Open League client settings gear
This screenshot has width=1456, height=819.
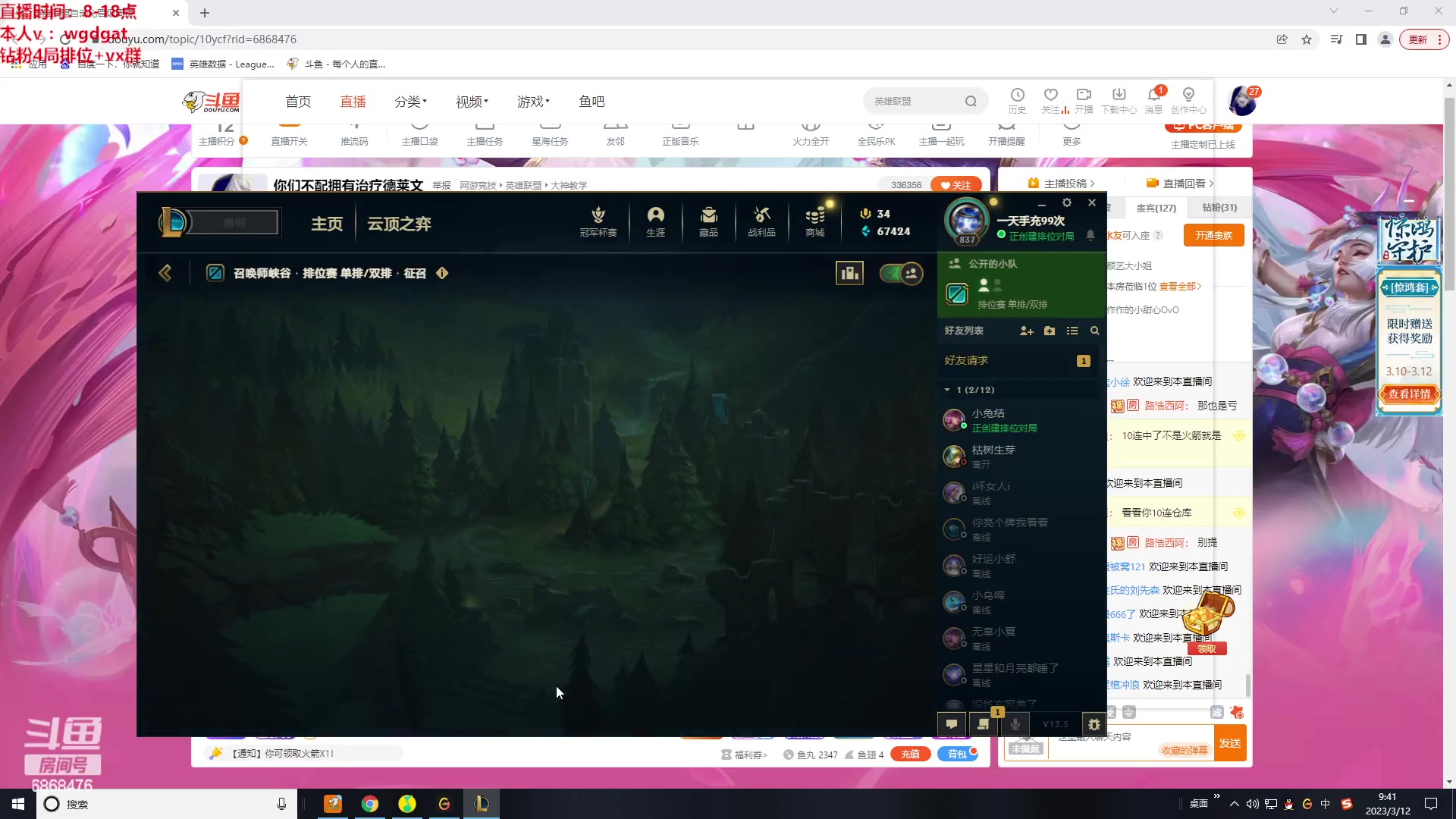(1067, 202)
